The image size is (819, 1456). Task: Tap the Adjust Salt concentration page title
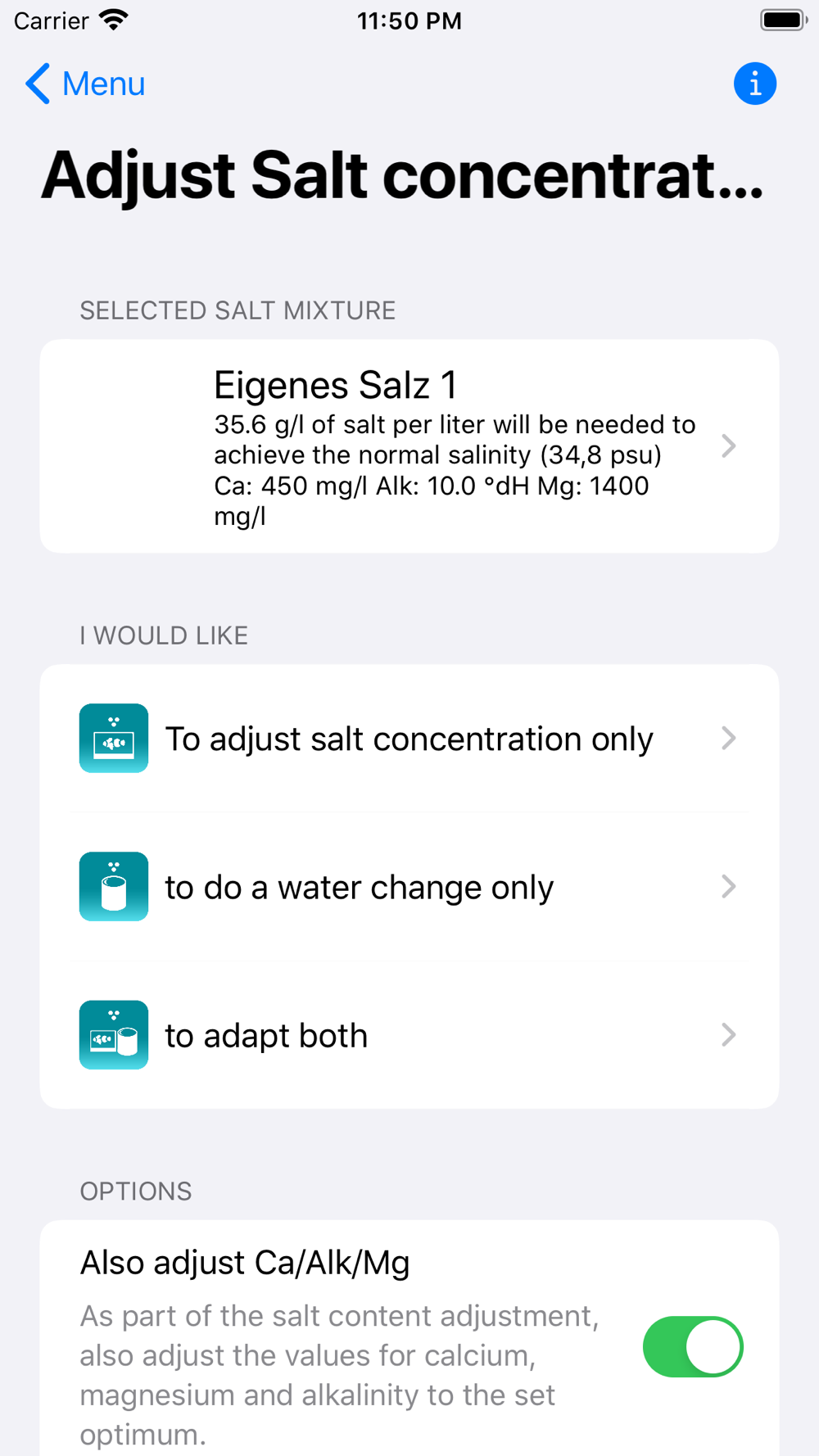point(402,175)
